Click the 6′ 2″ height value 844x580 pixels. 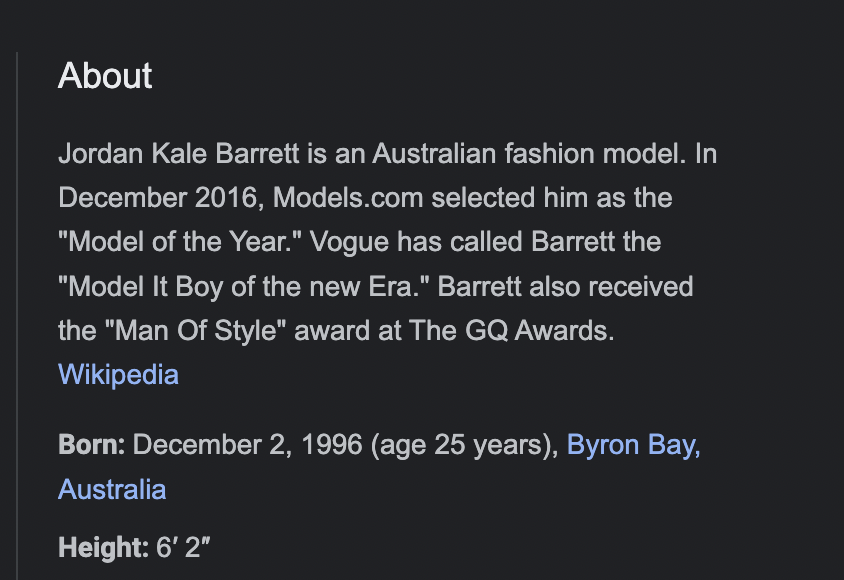pyautogui.click(x=183, y=547)
